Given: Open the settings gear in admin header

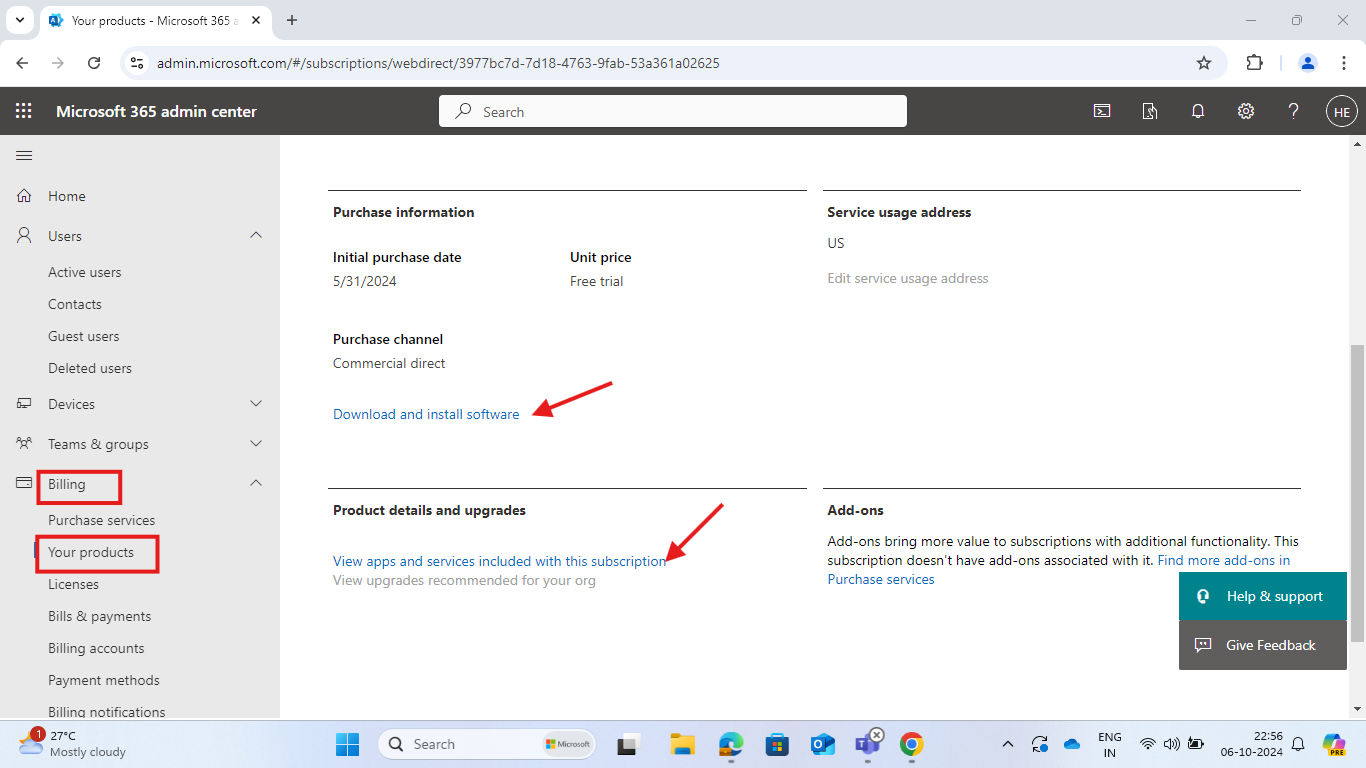Looking at the screenshot, I should (x=1246, y=111).
